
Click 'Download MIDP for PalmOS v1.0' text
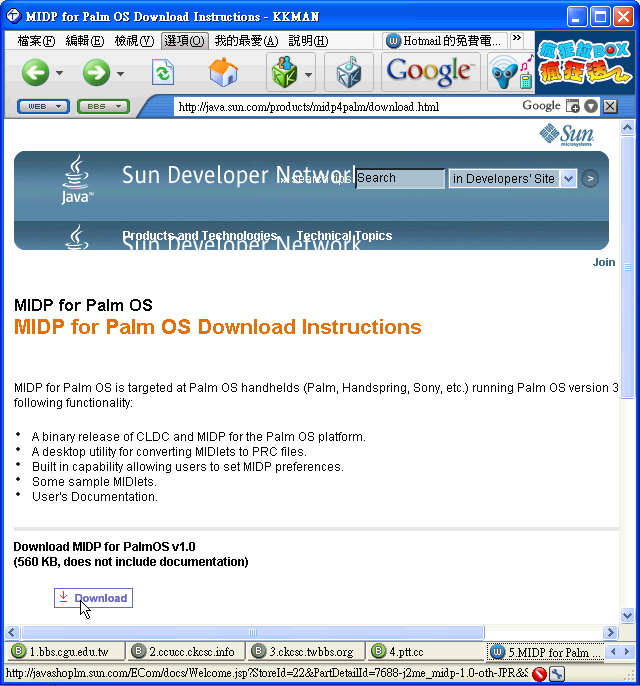(x=104, y=546)
